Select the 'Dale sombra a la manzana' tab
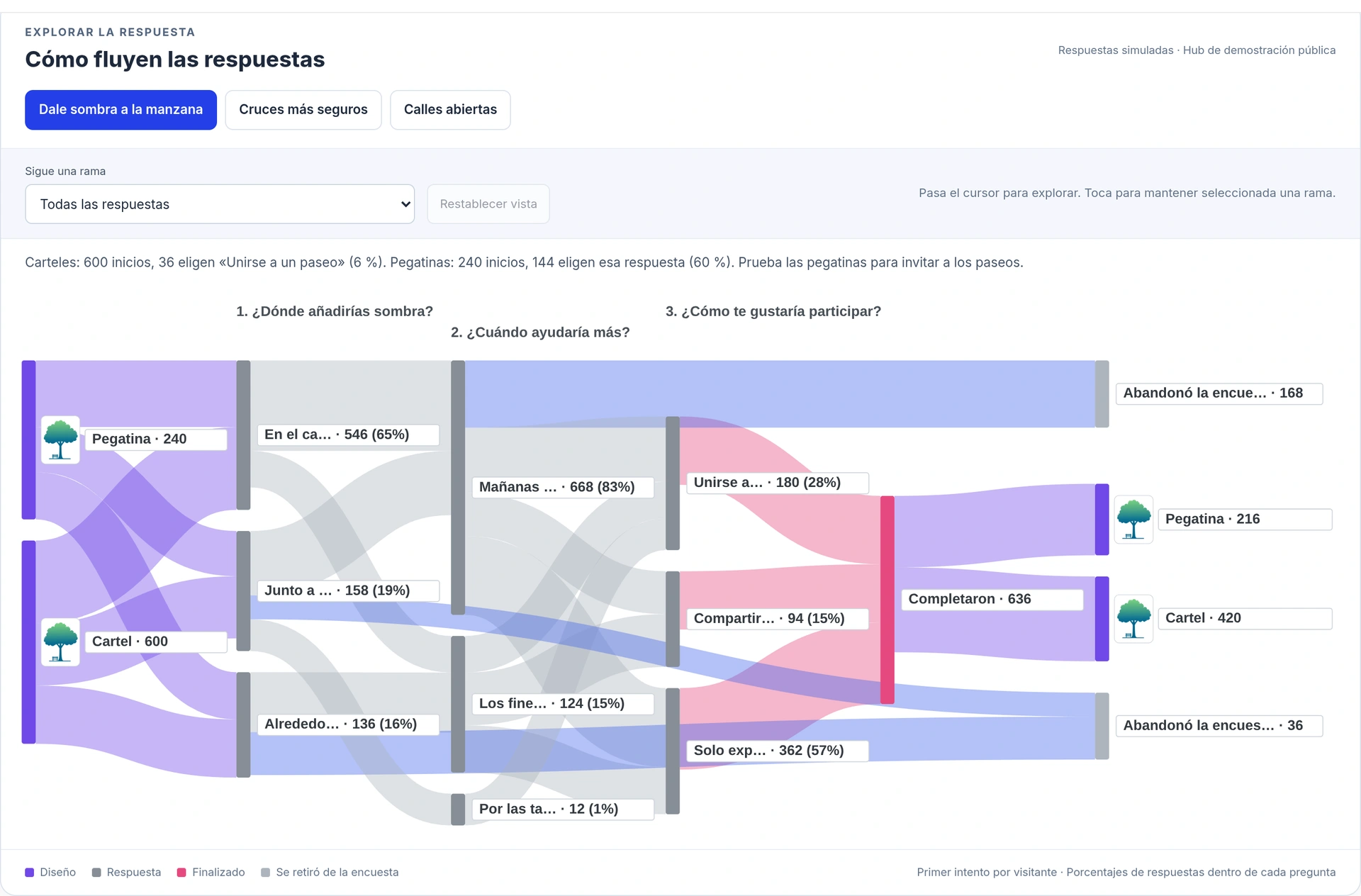 (x=121, y=110)
